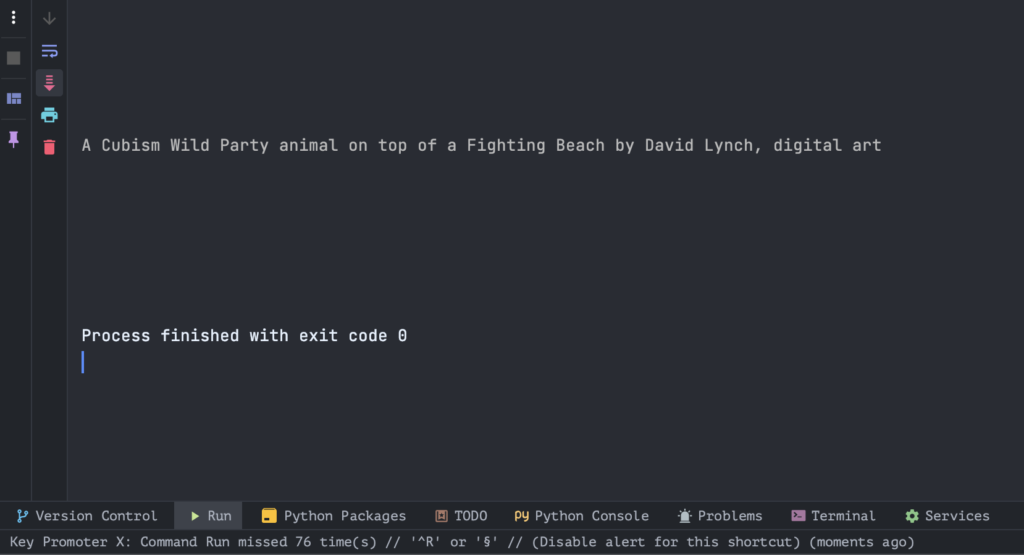
Task: Open the TODO tool window
Action: 461,516
